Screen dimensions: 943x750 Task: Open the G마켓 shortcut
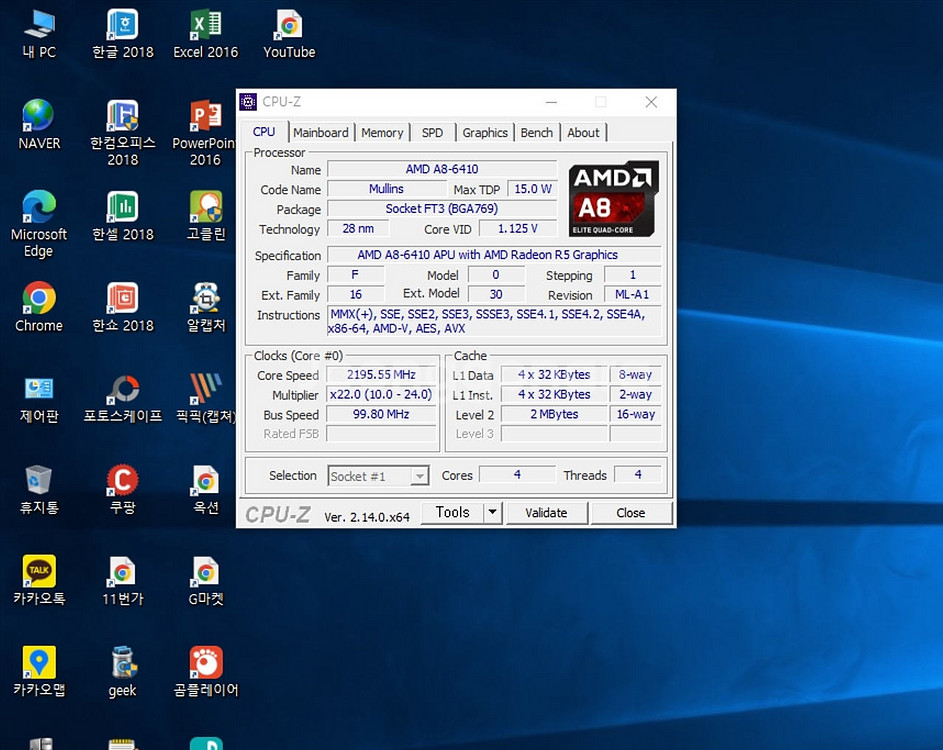pyautogui.click(x=206, y=580)
